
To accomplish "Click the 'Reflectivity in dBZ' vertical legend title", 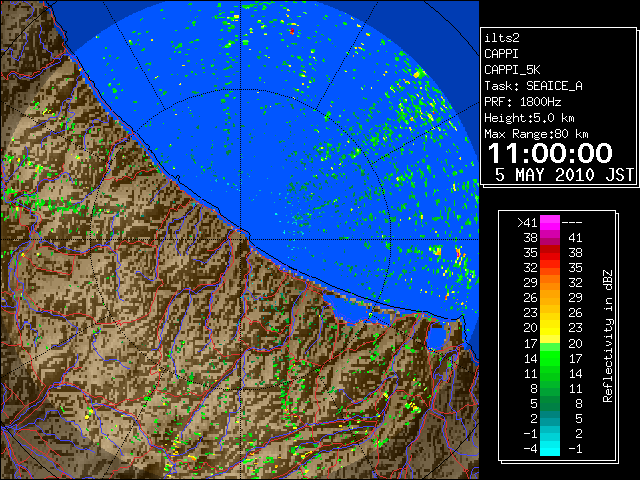I will point(608,336).
